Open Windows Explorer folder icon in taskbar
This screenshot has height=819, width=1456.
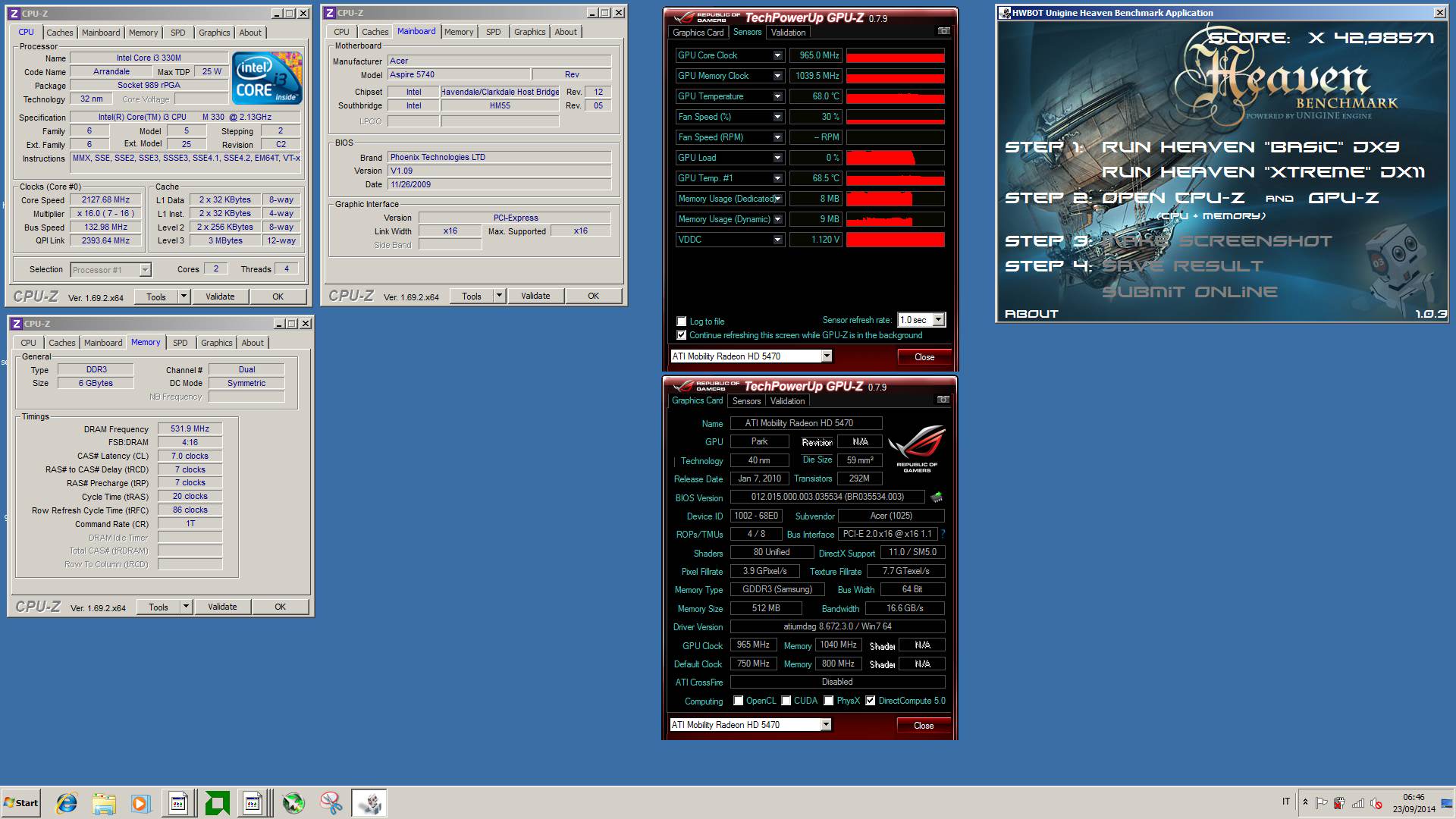pyautogui.click(x=104, y=803)
